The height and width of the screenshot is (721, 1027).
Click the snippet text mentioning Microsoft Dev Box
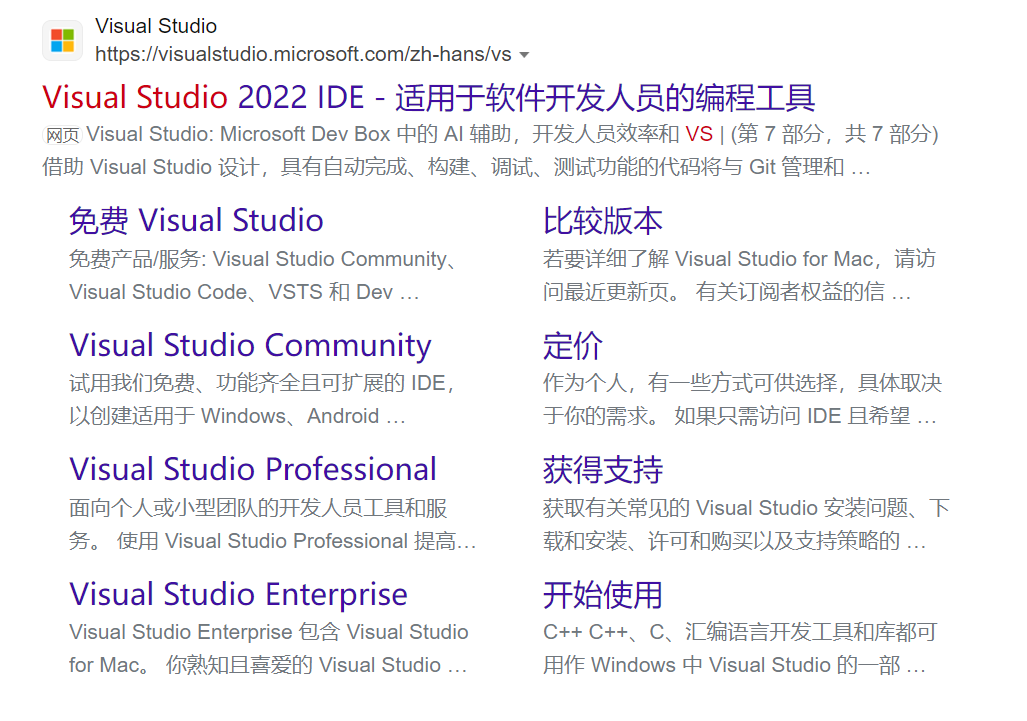point(512,134)
